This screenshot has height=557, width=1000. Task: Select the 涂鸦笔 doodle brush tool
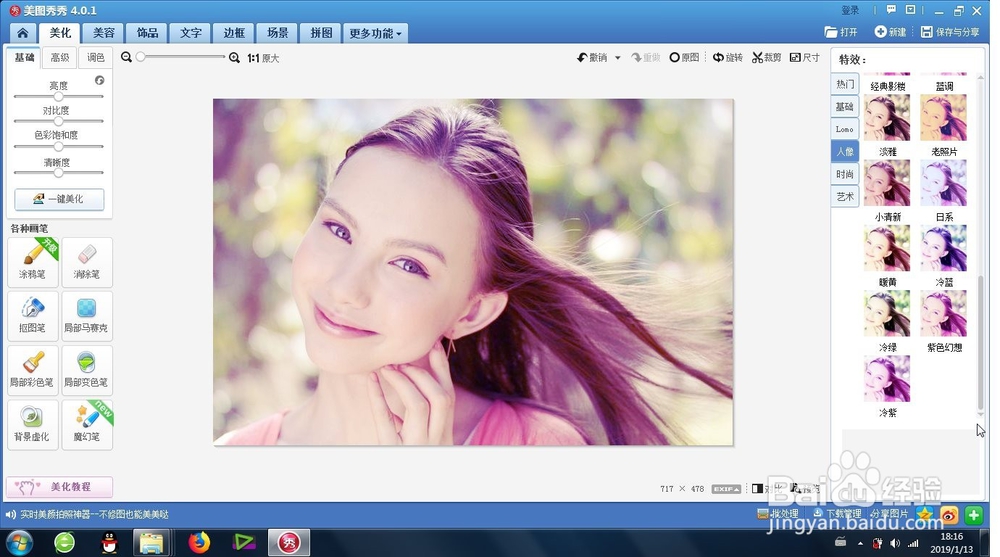(x=33, y=262)
